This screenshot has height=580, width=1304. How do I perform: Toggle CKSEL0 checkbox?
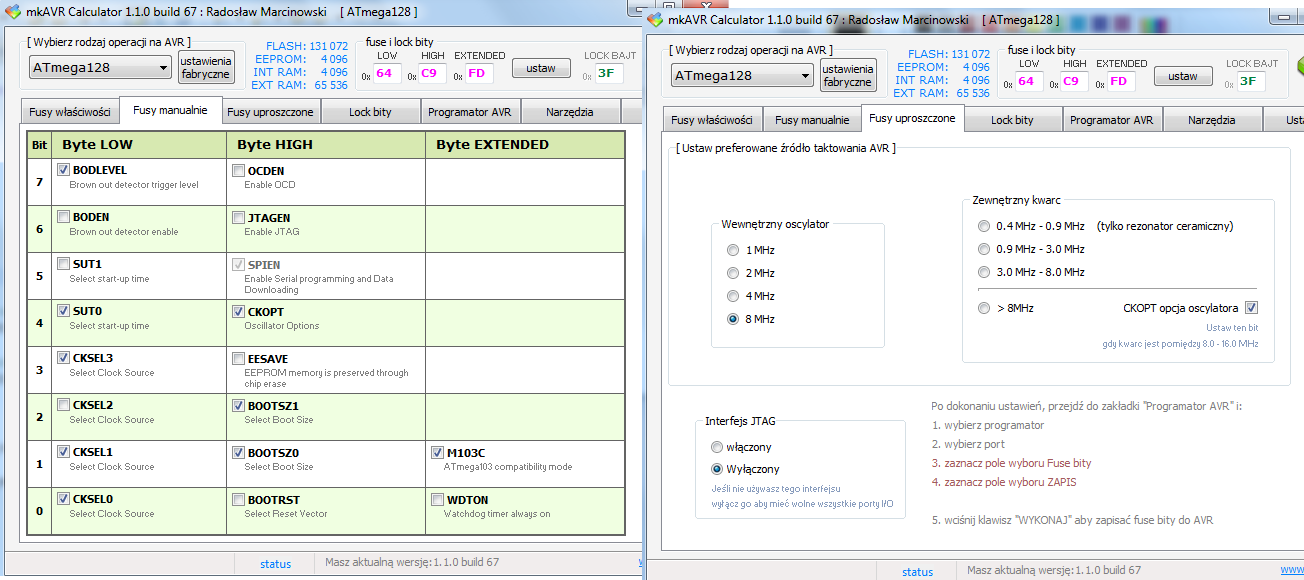pos(63,499)
